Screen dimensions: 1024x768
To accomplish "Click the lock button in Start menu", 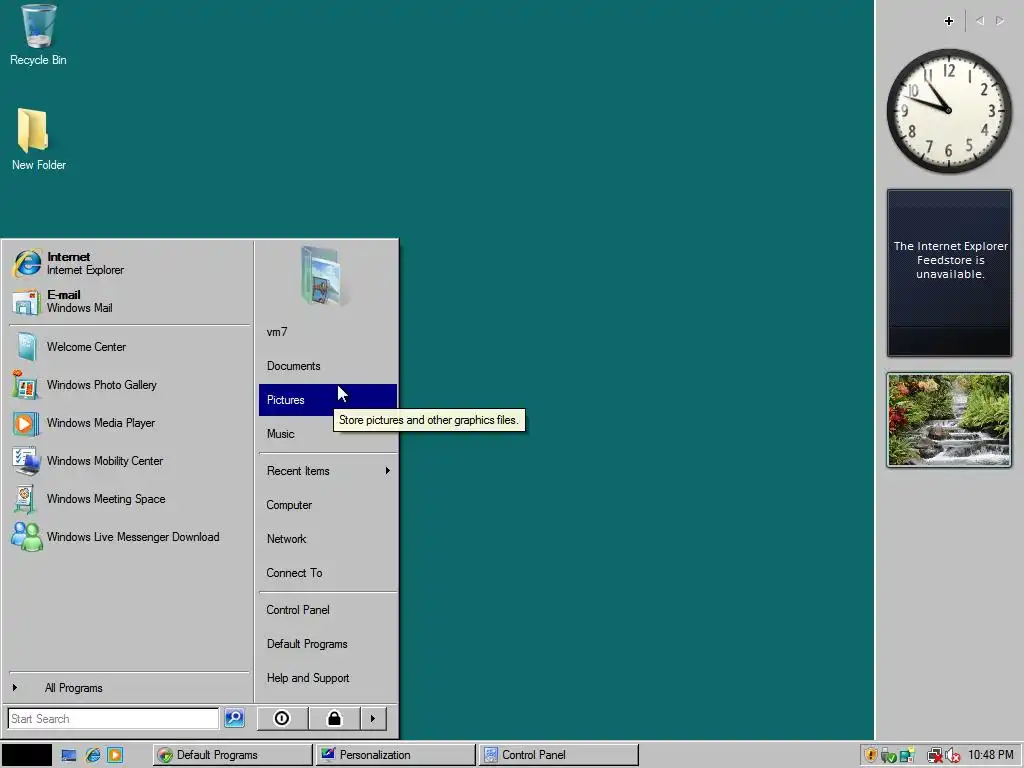I will [334, 718].
